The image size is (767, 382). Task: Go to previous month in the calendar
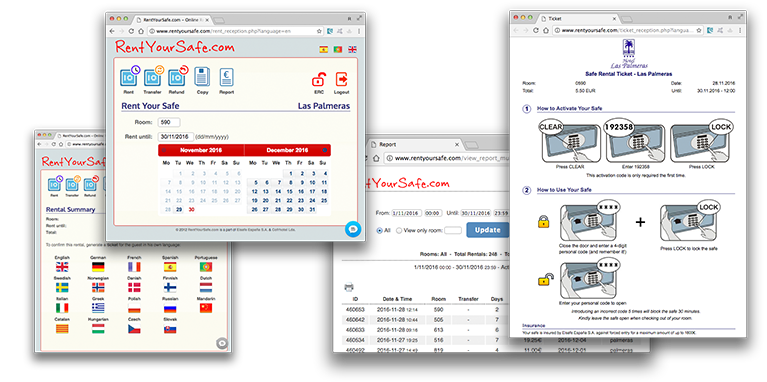[x=164, y=150]
